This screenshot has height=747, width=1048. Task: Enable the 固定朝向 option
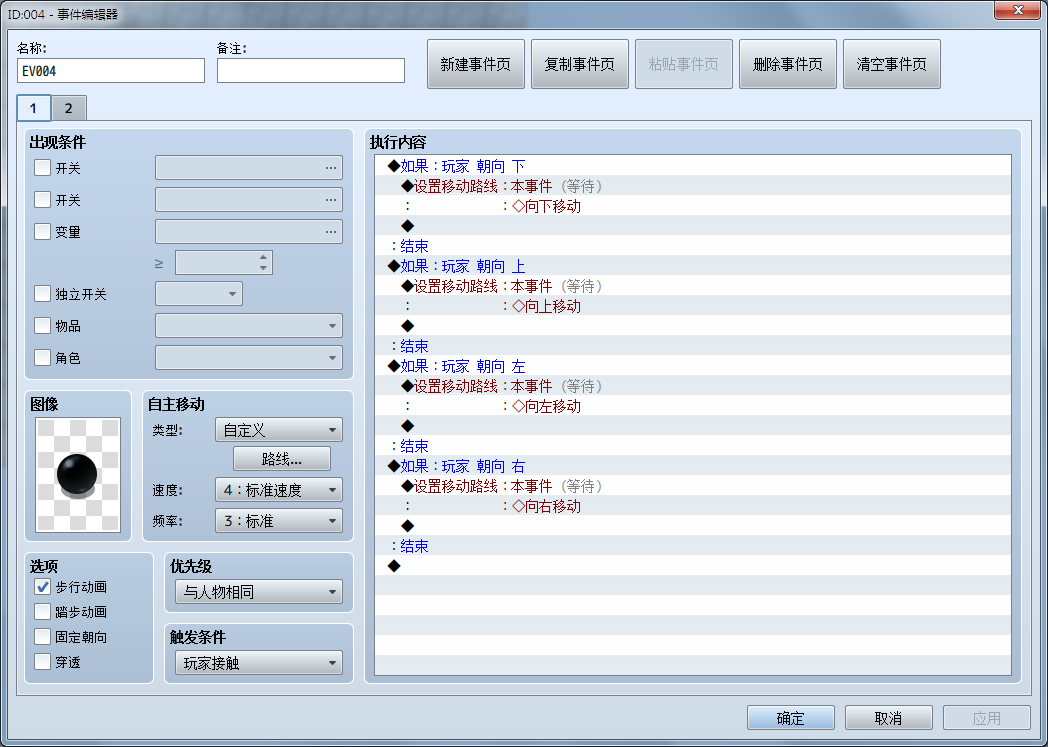click(42, 637)
